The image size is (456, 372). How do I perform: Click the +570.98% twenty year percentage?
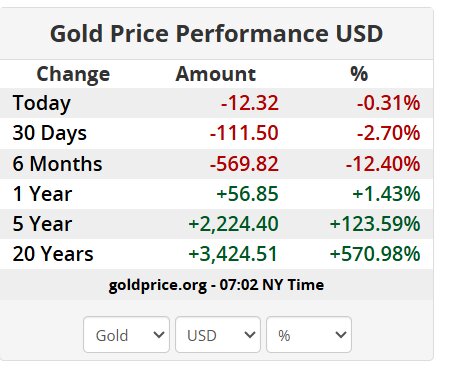[375, 254]
